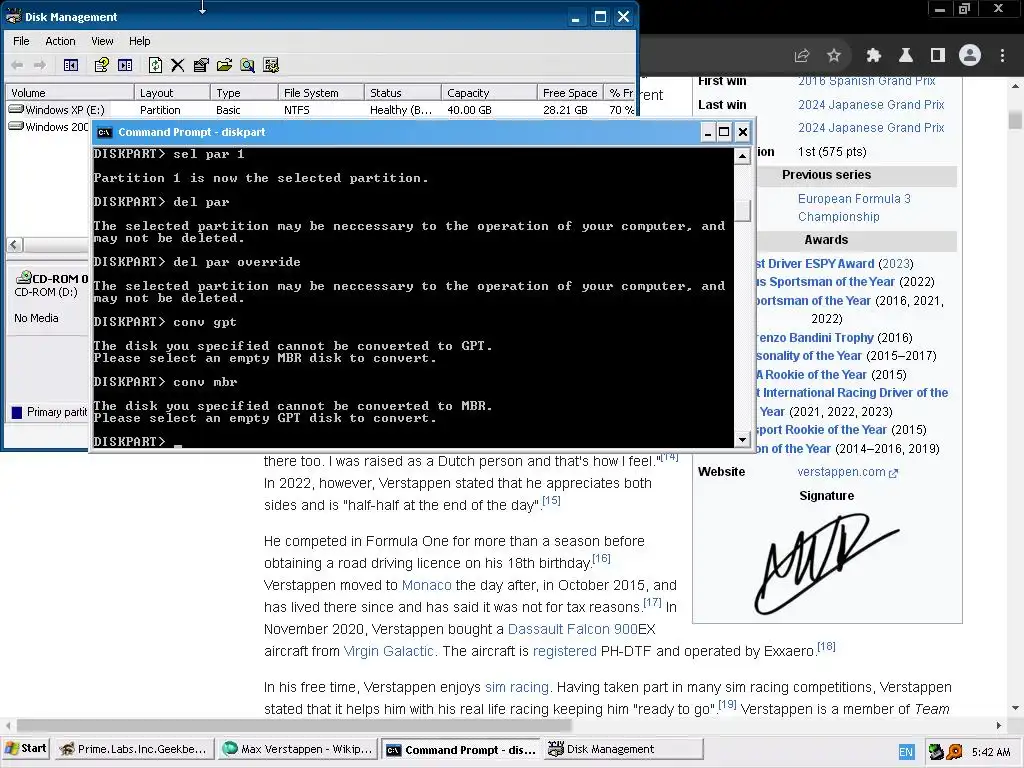
Task: Click the 40.00 GB capacity cell
Action: [470, 110]
